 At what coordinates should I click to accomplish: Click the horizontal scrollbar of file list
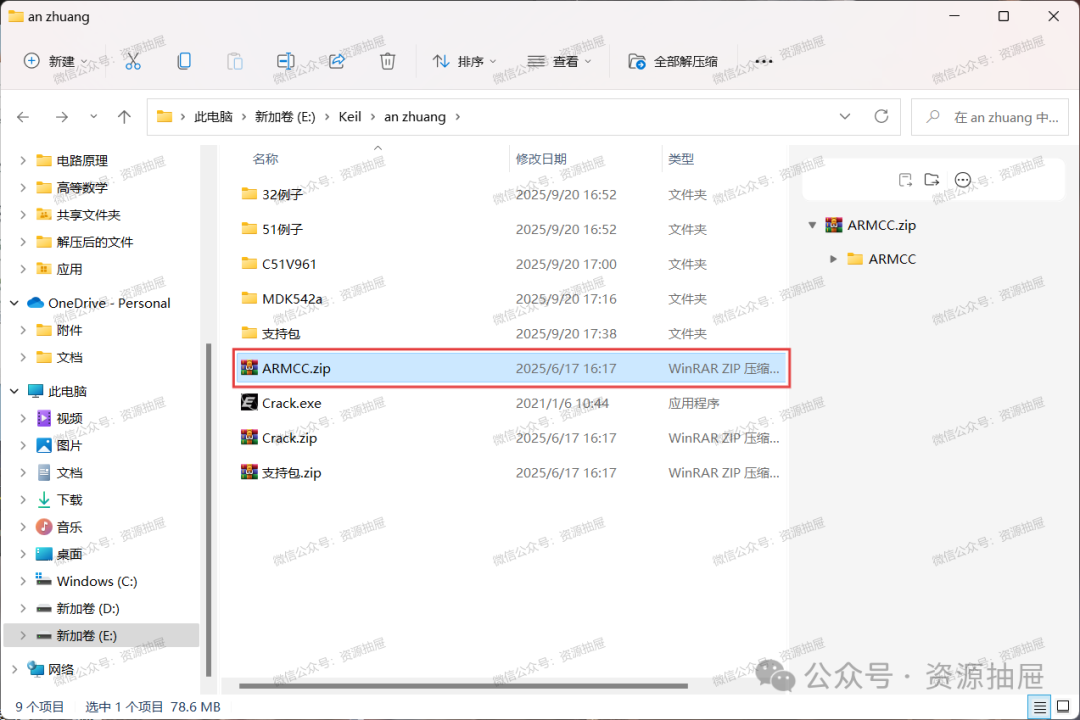pyautogui.click(x=463, y=686)
